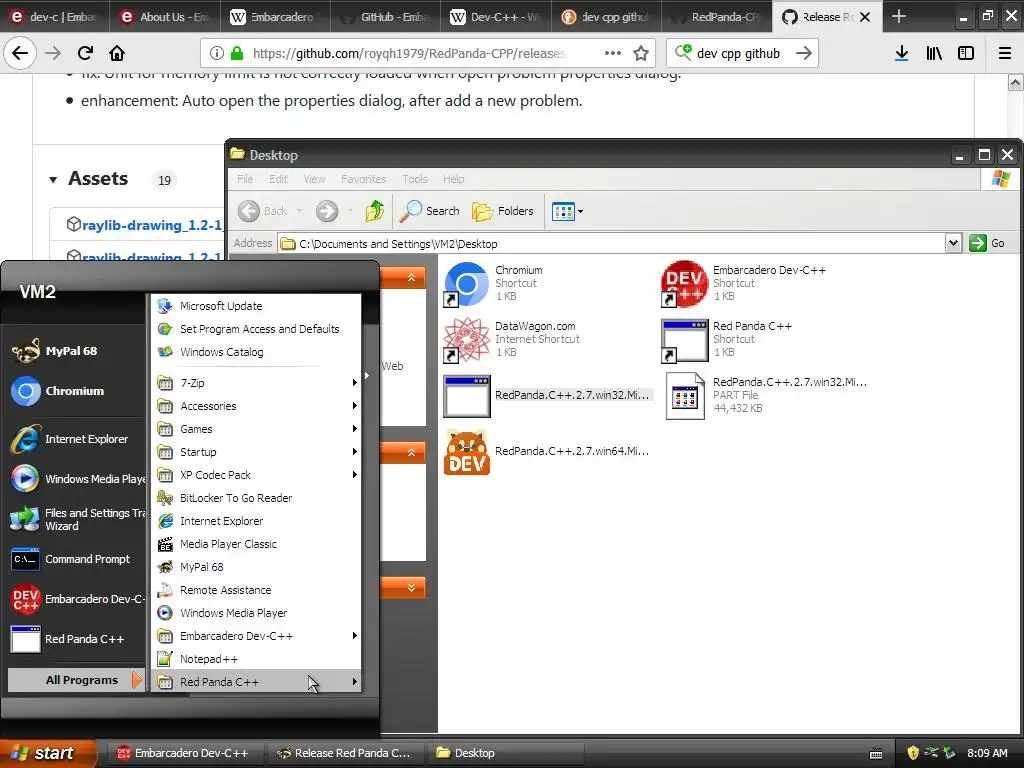Viewport: 1024px width, 768px height.
Task: Switch to Release Red Panda taskbar button
Action: point(344,753)
